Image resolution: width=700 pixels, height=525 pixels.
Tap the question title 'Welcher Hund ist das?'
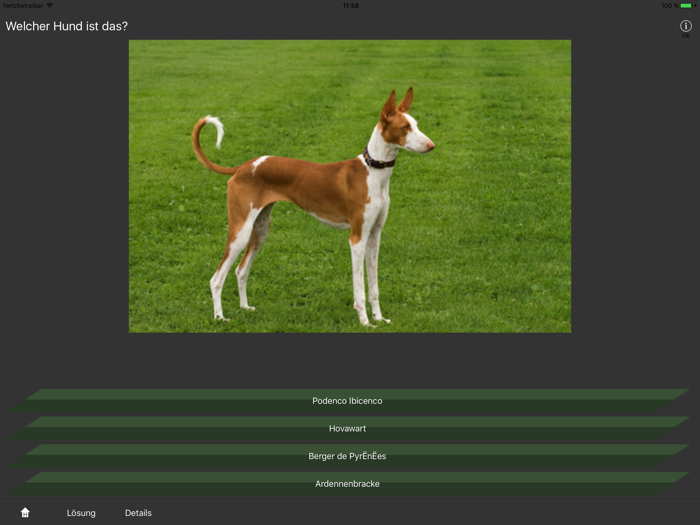pyautogui.click(x=67, y=26)
